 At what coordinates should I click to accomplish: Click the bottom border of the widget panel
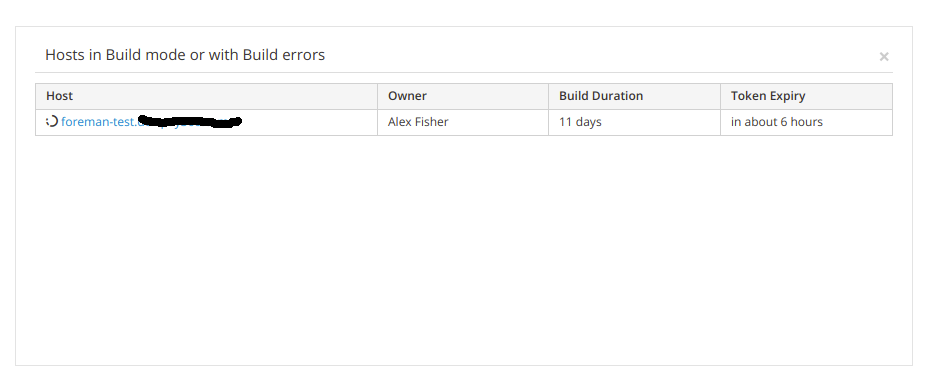click(464, 365)
